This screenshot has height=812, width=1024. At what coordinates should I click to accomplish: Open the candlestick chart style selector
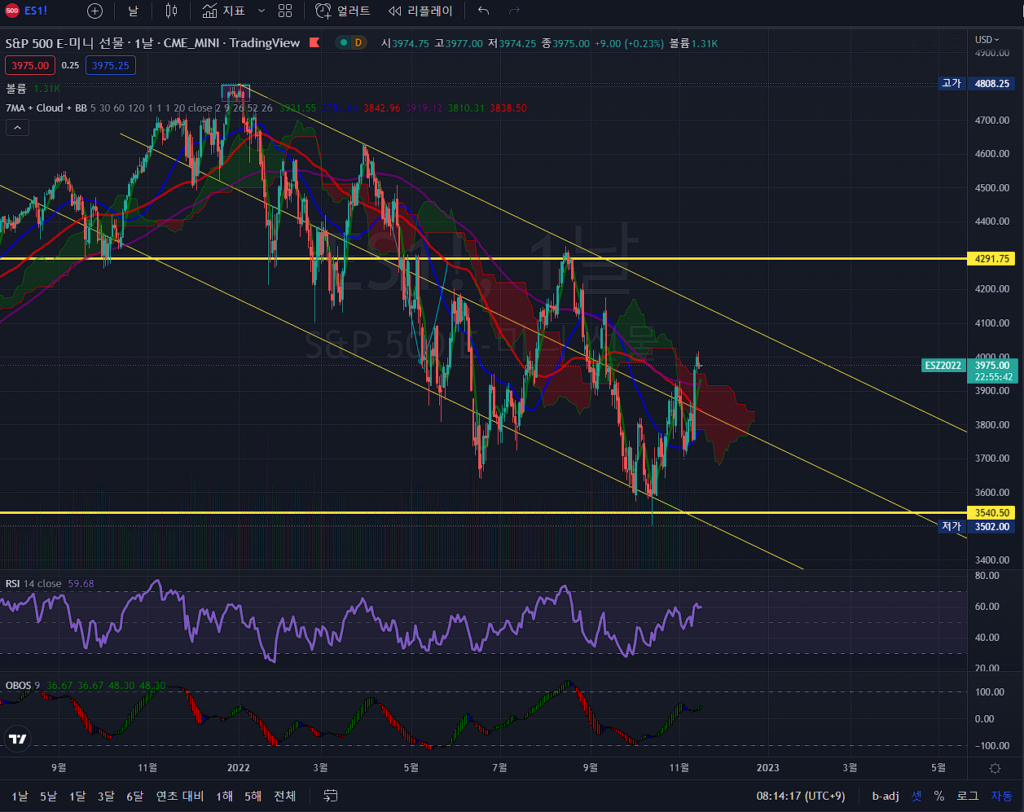click(171, 11)
